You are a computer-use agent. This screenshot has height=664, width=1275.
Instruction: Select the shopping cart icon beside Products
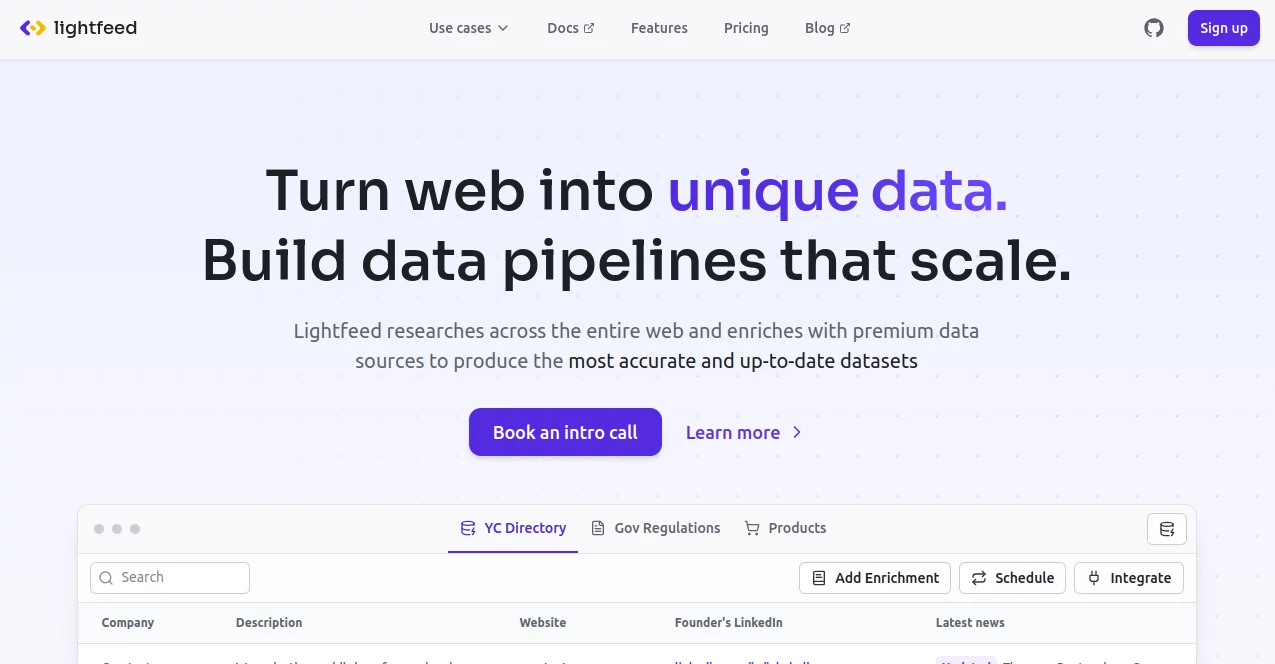(x=751, y=528)
